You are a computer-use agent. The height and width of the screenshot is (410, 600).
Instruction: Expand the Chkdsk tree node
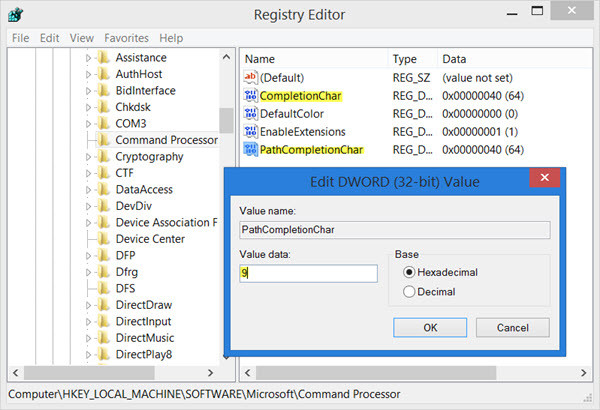pyautogui.click(x=88, y=107)
